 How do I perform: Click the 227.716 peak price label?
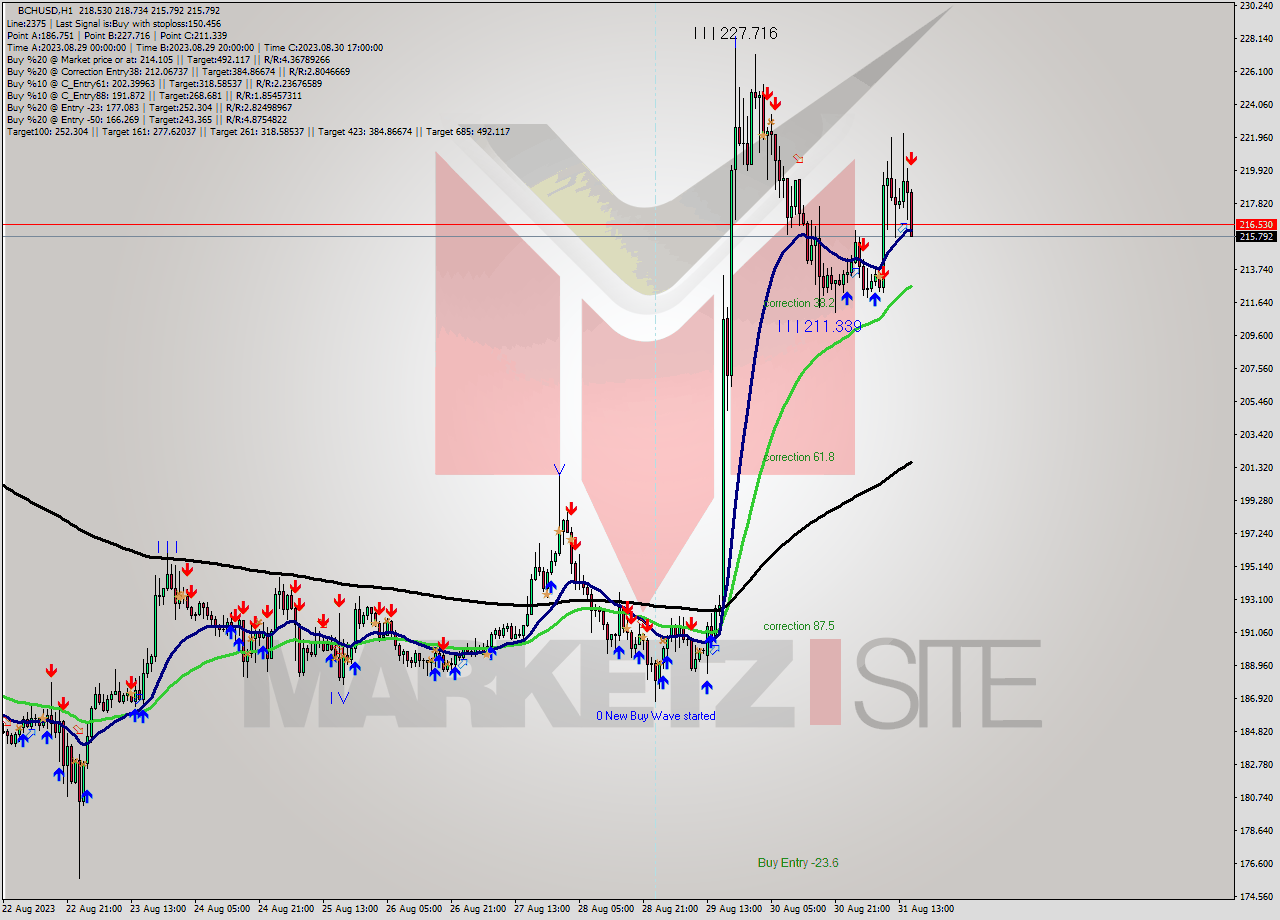pyautogui.click(x=735, y=33)
